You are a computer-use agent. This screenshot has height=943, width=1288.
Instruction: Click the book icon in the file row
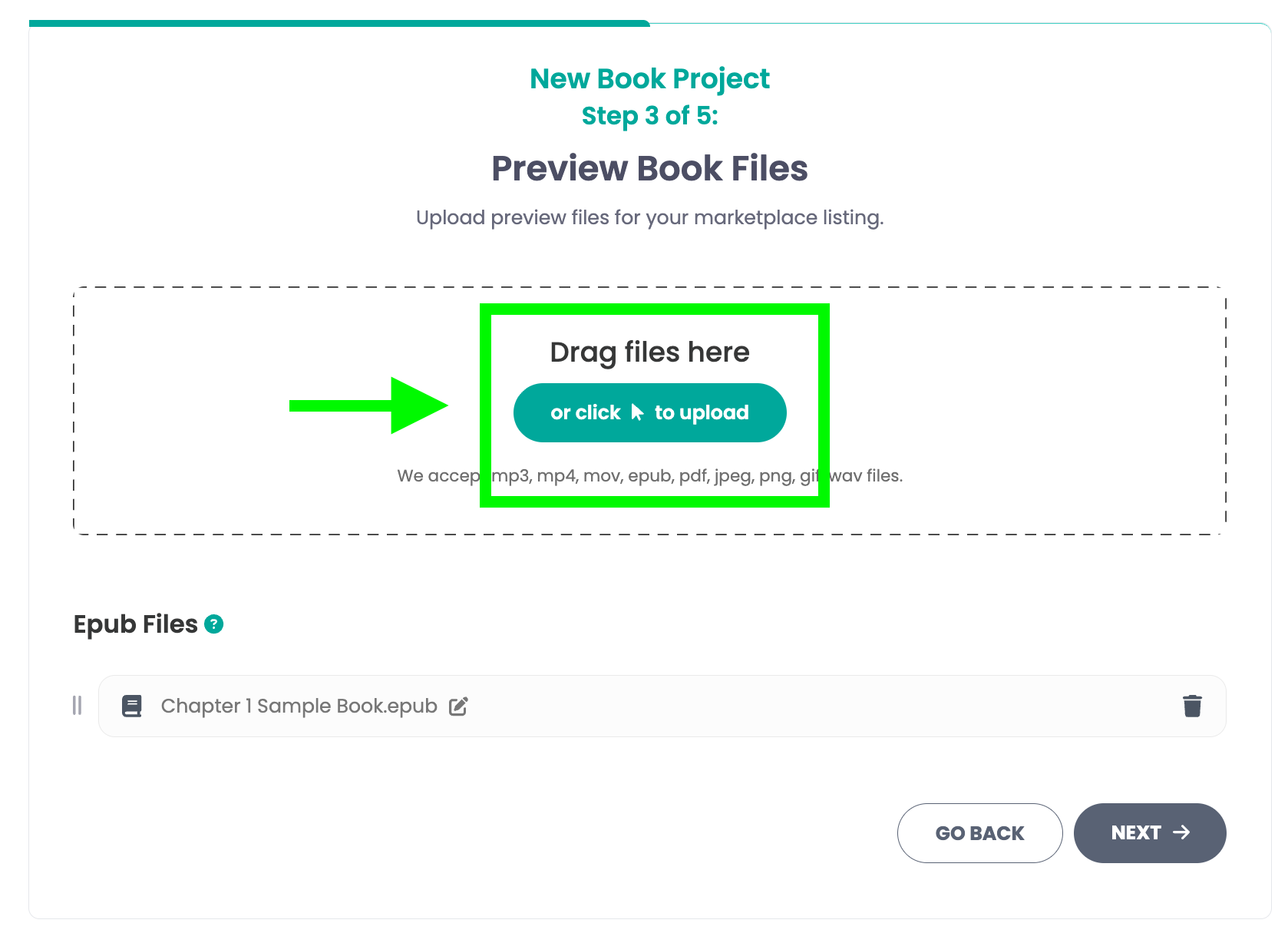pos(132,706)
